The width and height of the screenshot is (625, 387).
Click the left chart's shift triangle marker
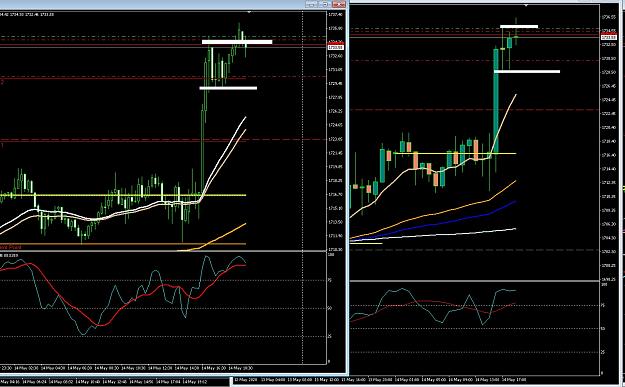click(249, 12)
